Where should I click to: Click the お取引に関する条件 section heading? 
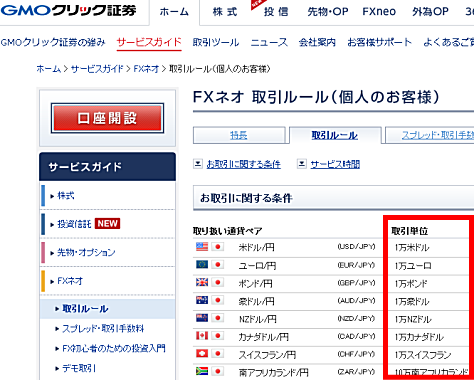(246, 198)
